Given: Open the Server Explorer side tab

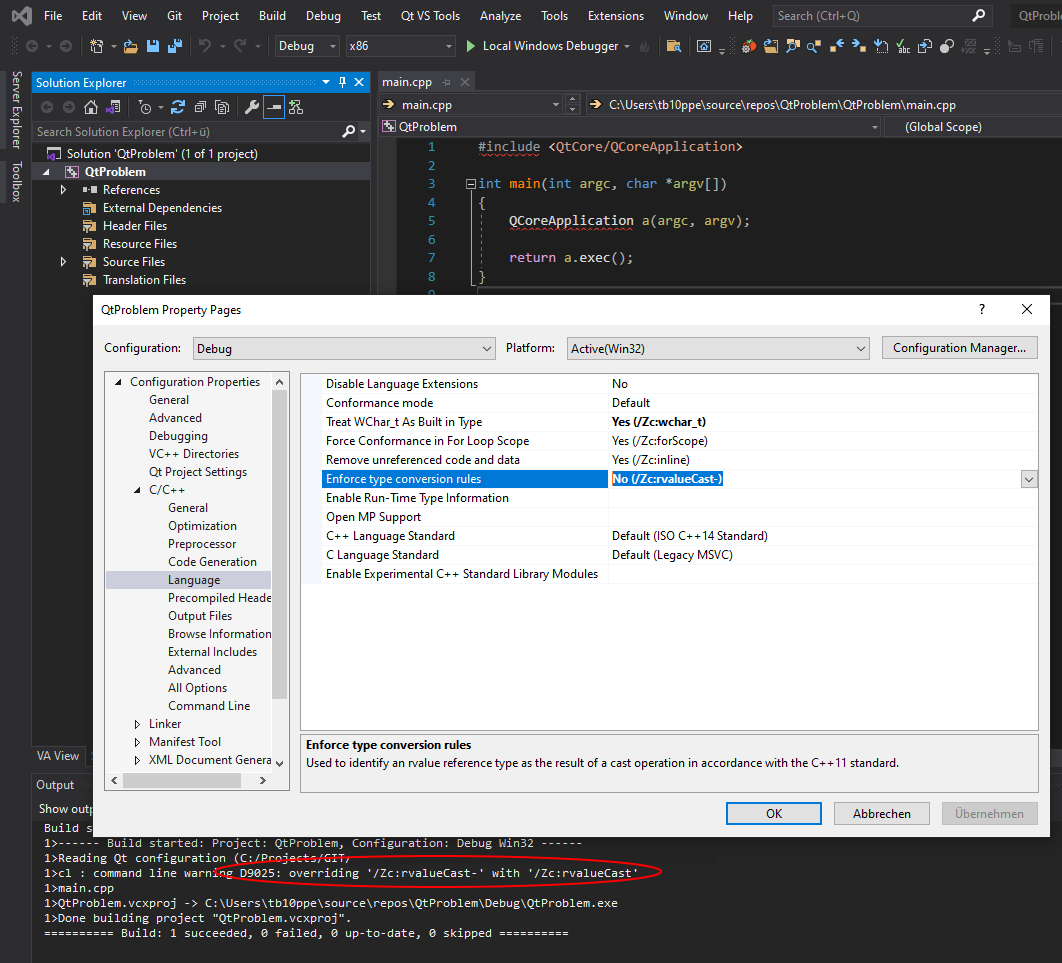Looking at the screenshot, I should point(16,110).
